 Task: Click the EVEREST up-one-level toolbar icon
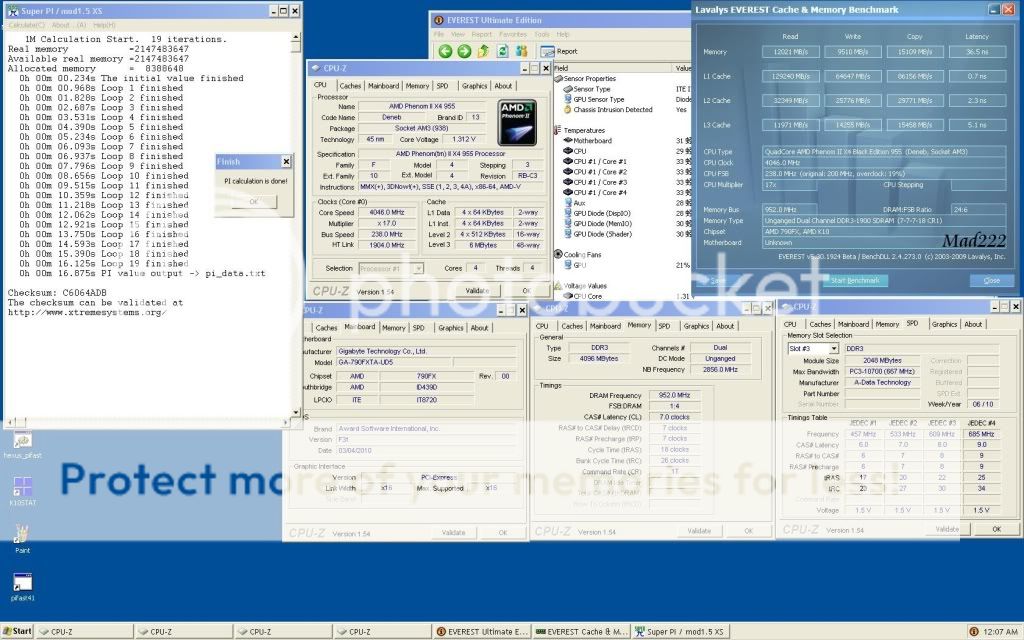click(x=483, y=51)
